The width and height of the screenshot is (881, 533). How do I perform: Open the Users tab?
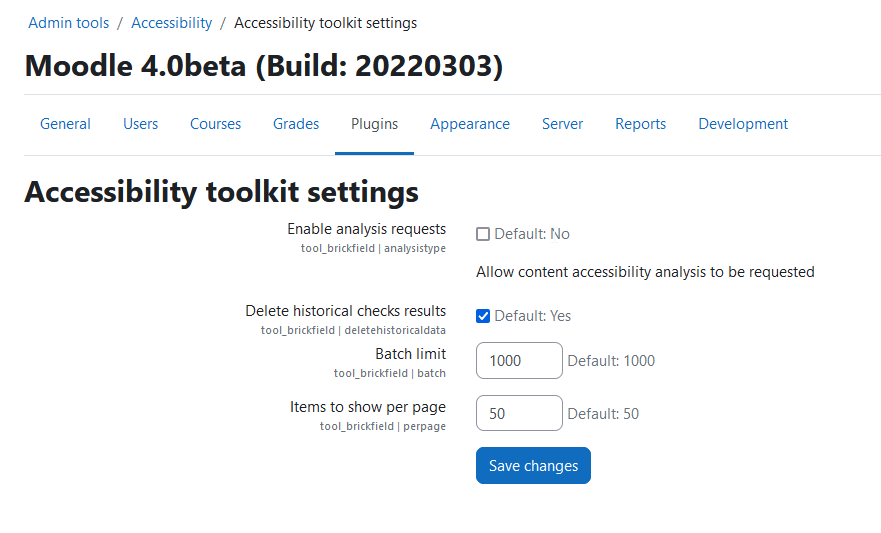coord(140,124)
